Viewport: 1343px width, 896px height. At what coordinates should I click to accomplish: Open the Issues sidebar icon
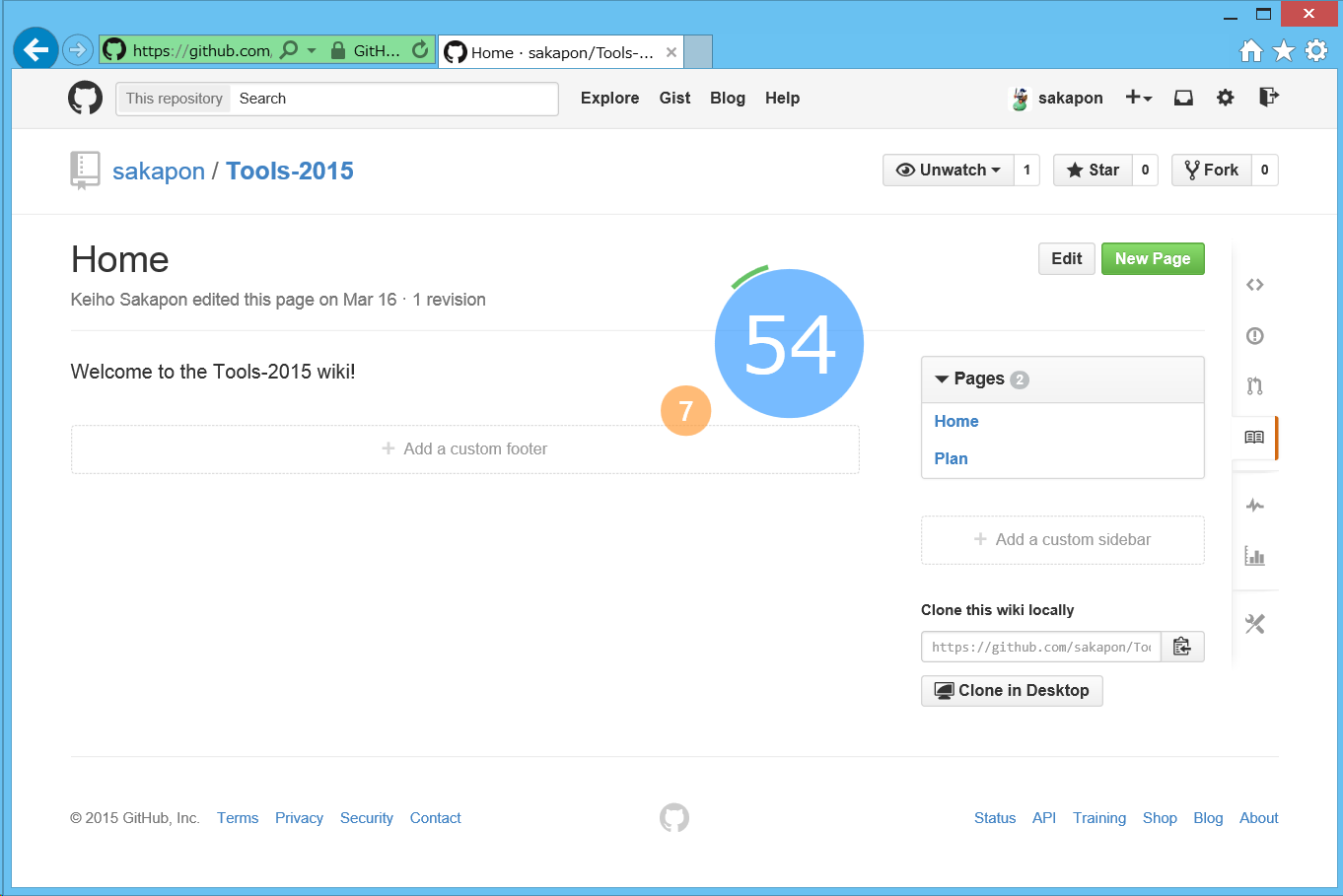click(x=1254, y=335)
